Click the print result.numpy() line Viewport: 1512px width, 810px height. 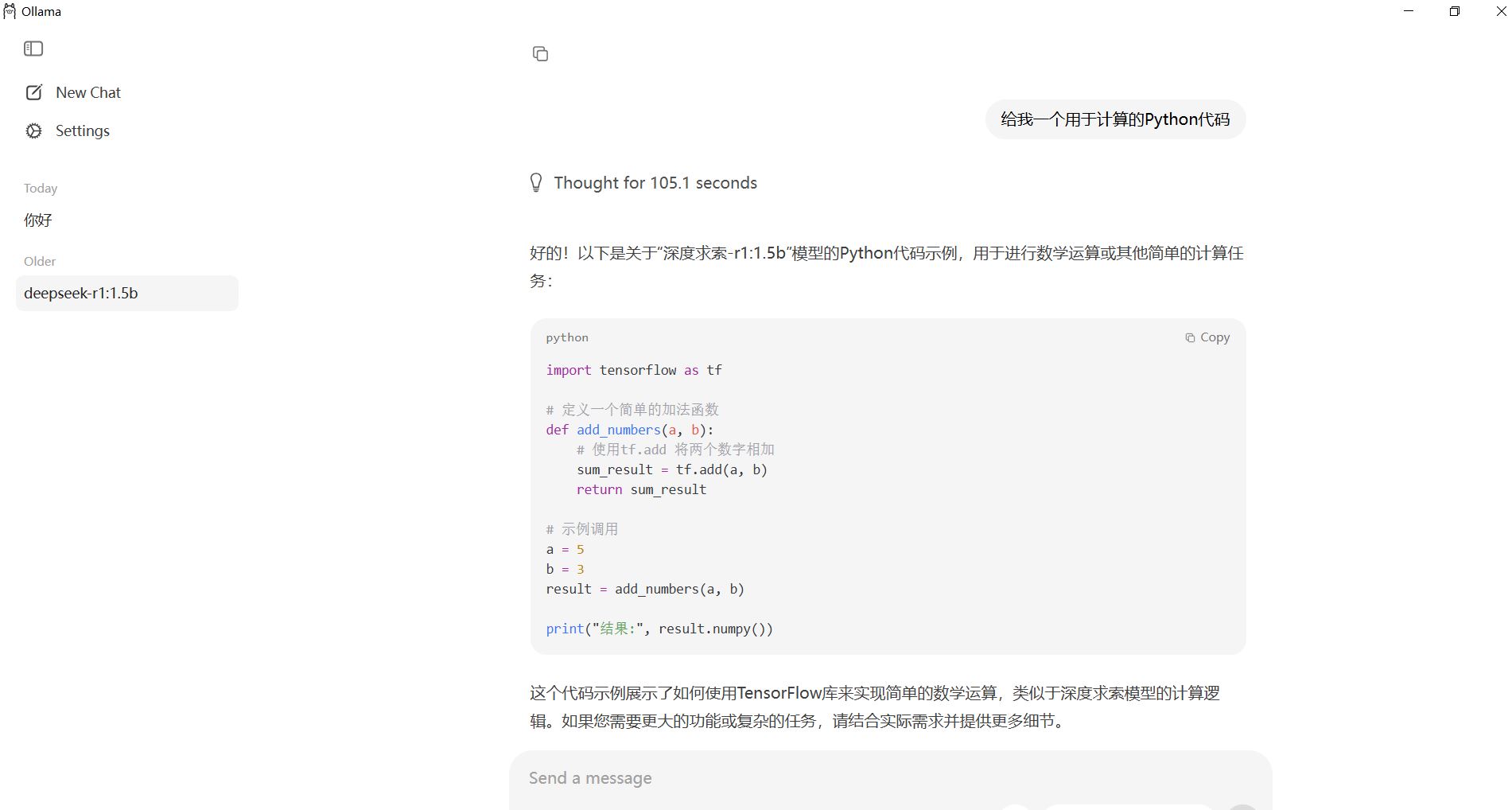click(659, 629)
